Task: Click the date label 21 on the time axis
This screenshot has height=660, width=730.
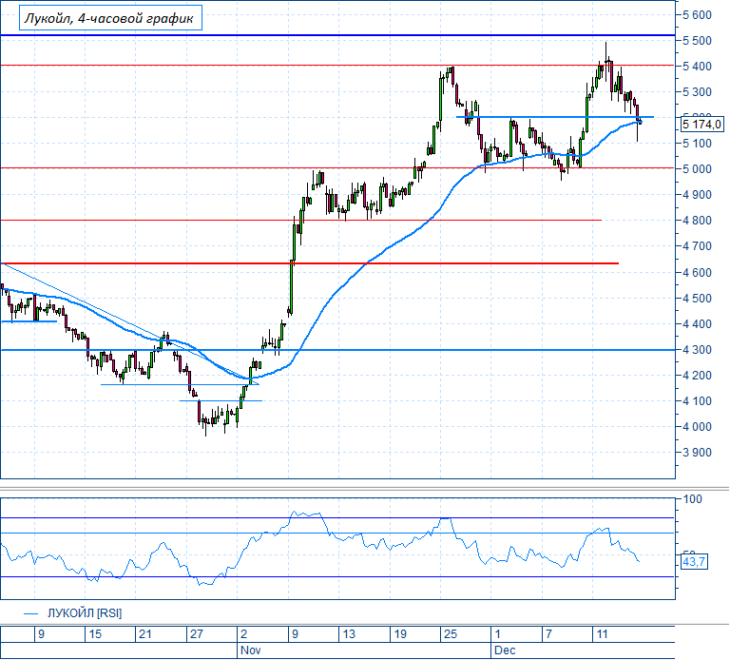Action: (145, 634)
